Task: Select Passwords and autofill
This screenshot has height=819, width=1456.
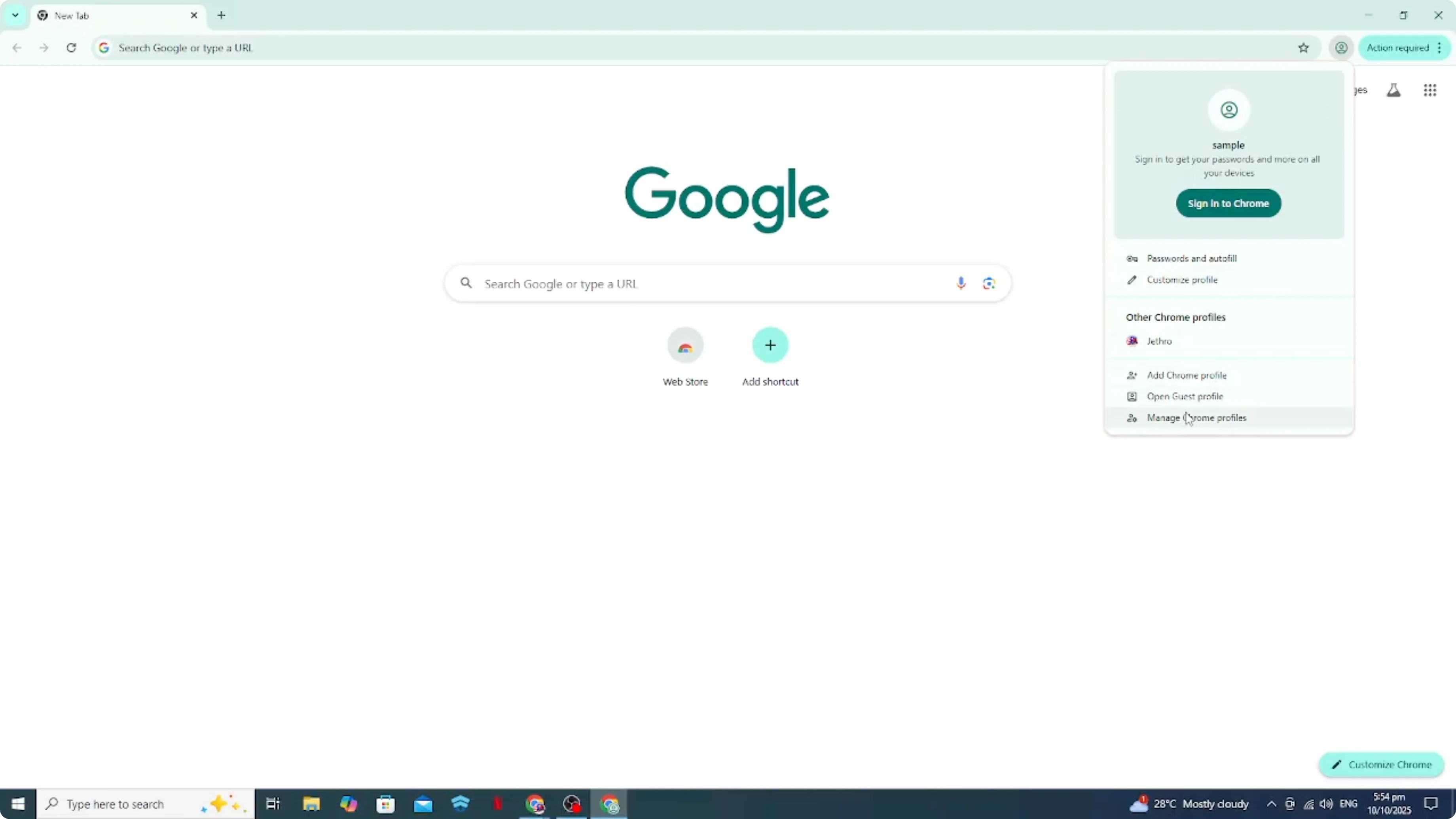Action: (x=1191, y=258)
